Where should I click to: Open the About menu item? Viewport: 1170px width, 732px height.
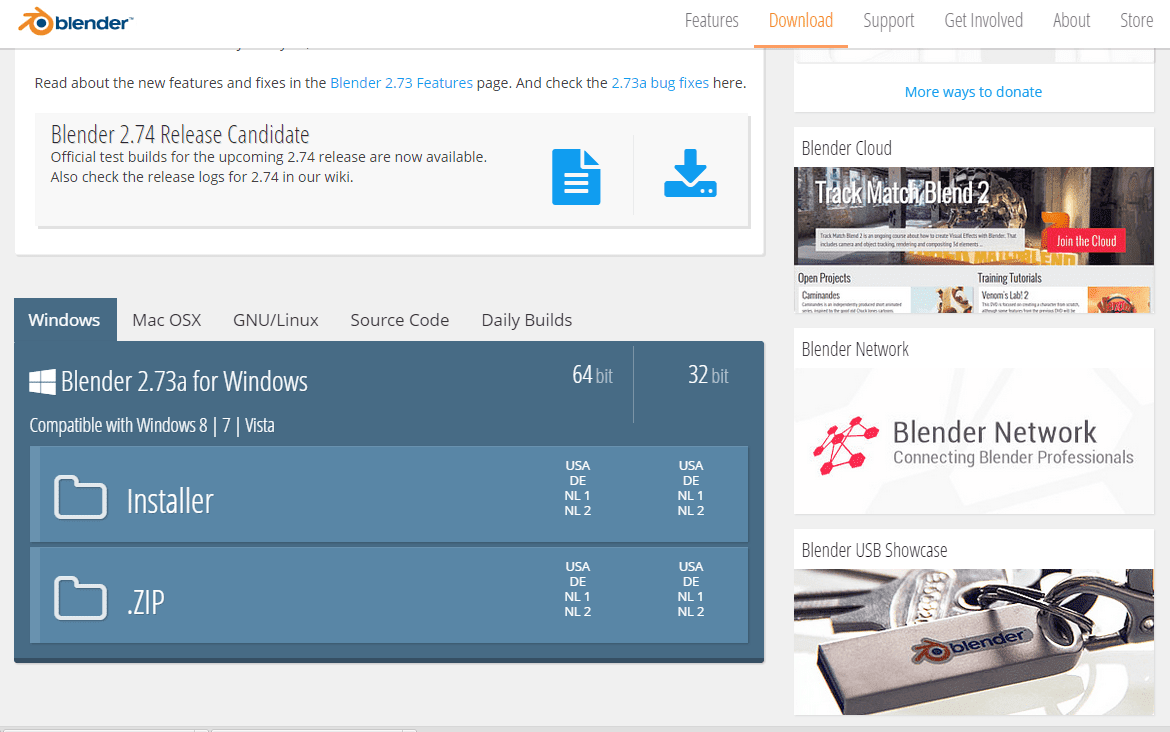(x=1071, y=21)
